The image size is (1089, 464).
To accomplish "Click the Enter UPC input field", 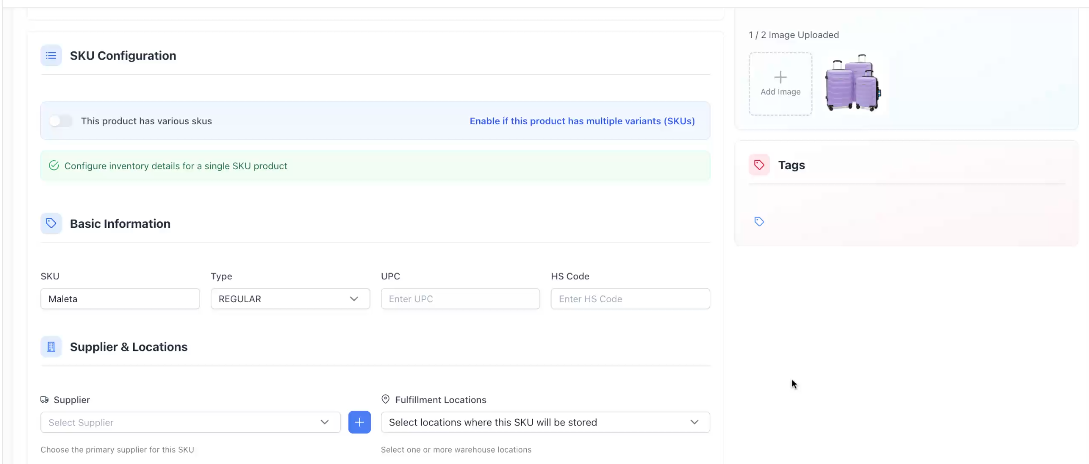I will [x=460, y=299].
